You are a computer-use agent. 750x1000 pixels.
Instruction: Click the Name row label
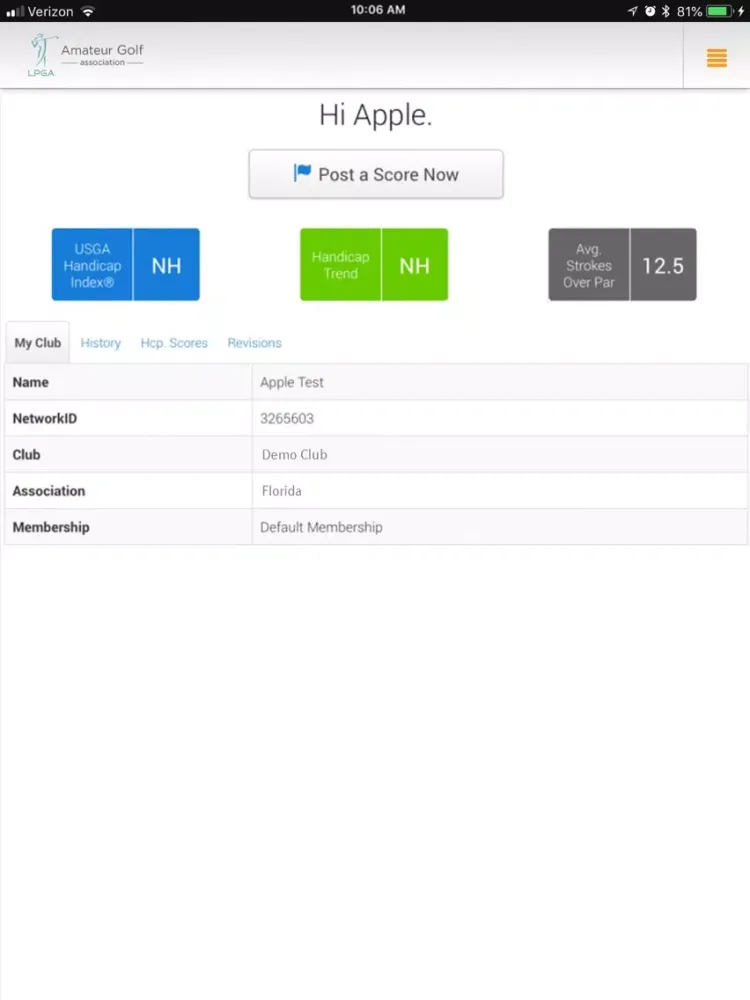pos(31,382)
